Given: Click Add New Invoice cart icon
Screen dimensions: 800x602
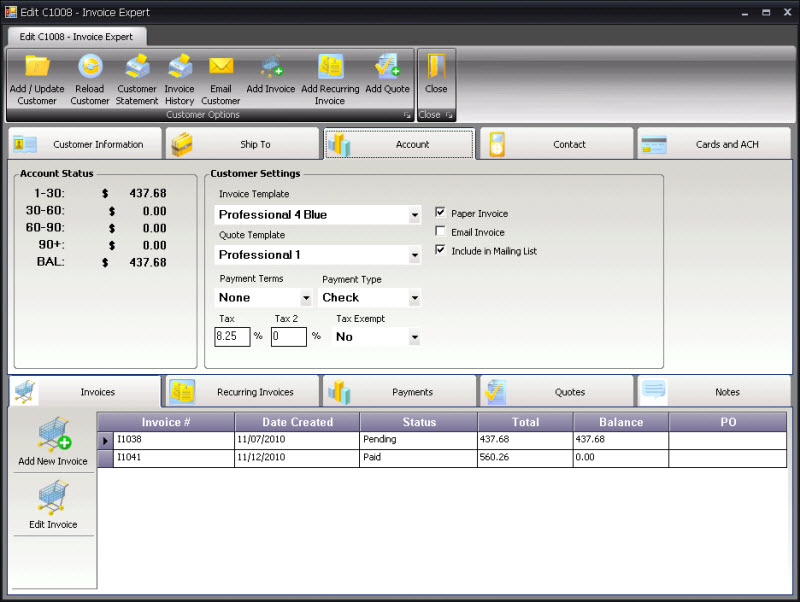Looking at the screenshot, I should [54, 435].
